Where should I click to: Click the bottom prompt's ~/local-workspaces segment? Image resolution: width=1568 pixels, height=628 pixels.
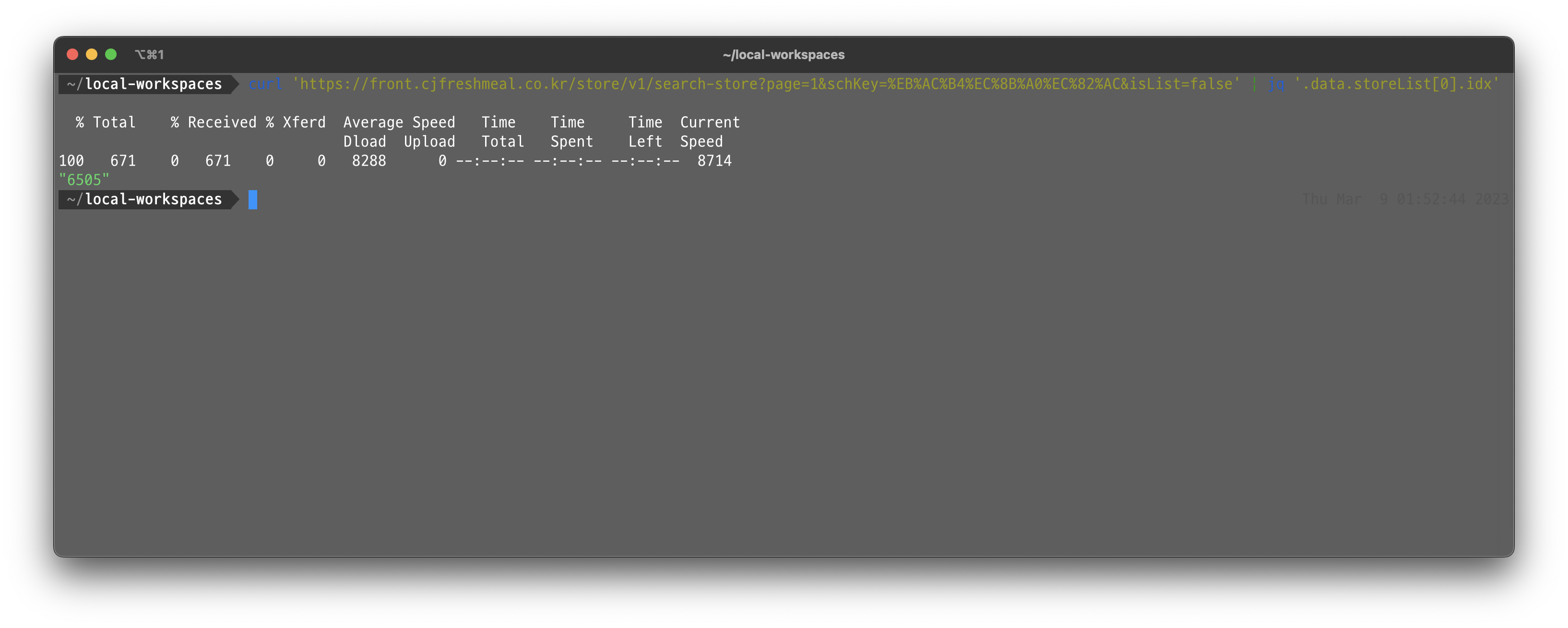[145, 199]
